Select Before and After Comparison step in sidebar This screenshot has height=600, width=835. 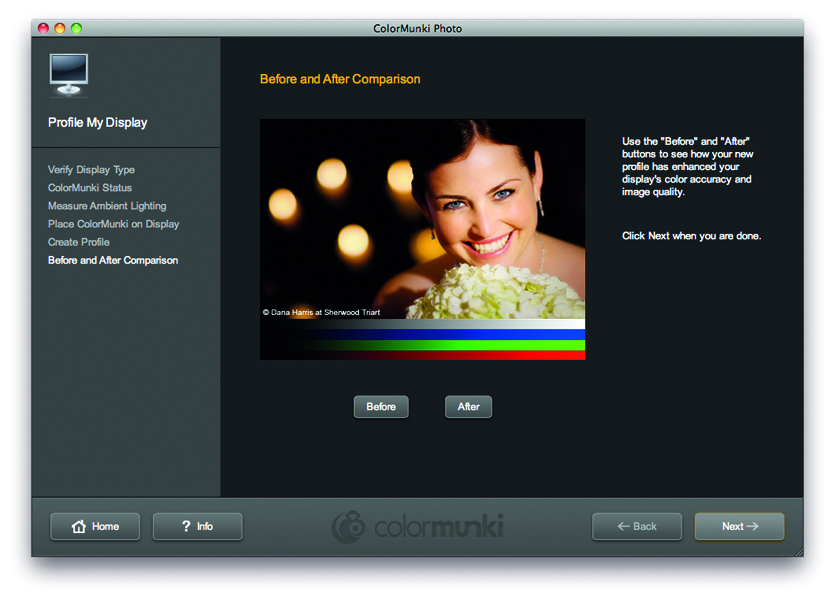point(113,260)
